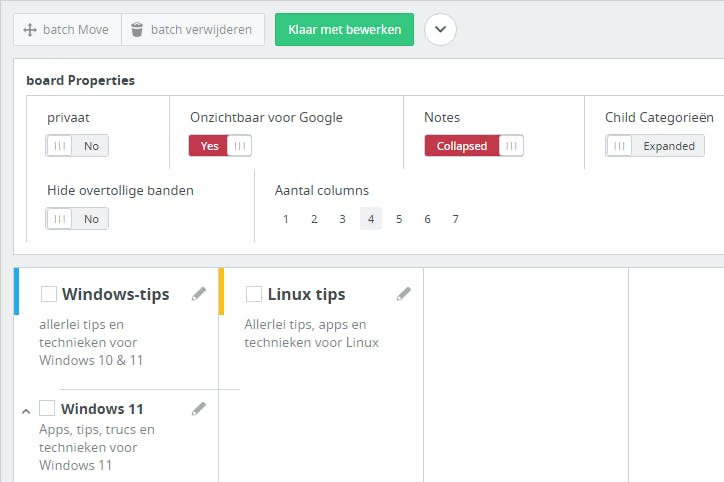This screenshot has height=482, width=724.
Task: Toggle Child Categorieën Expanded switch
Action: tap(655, 146)
